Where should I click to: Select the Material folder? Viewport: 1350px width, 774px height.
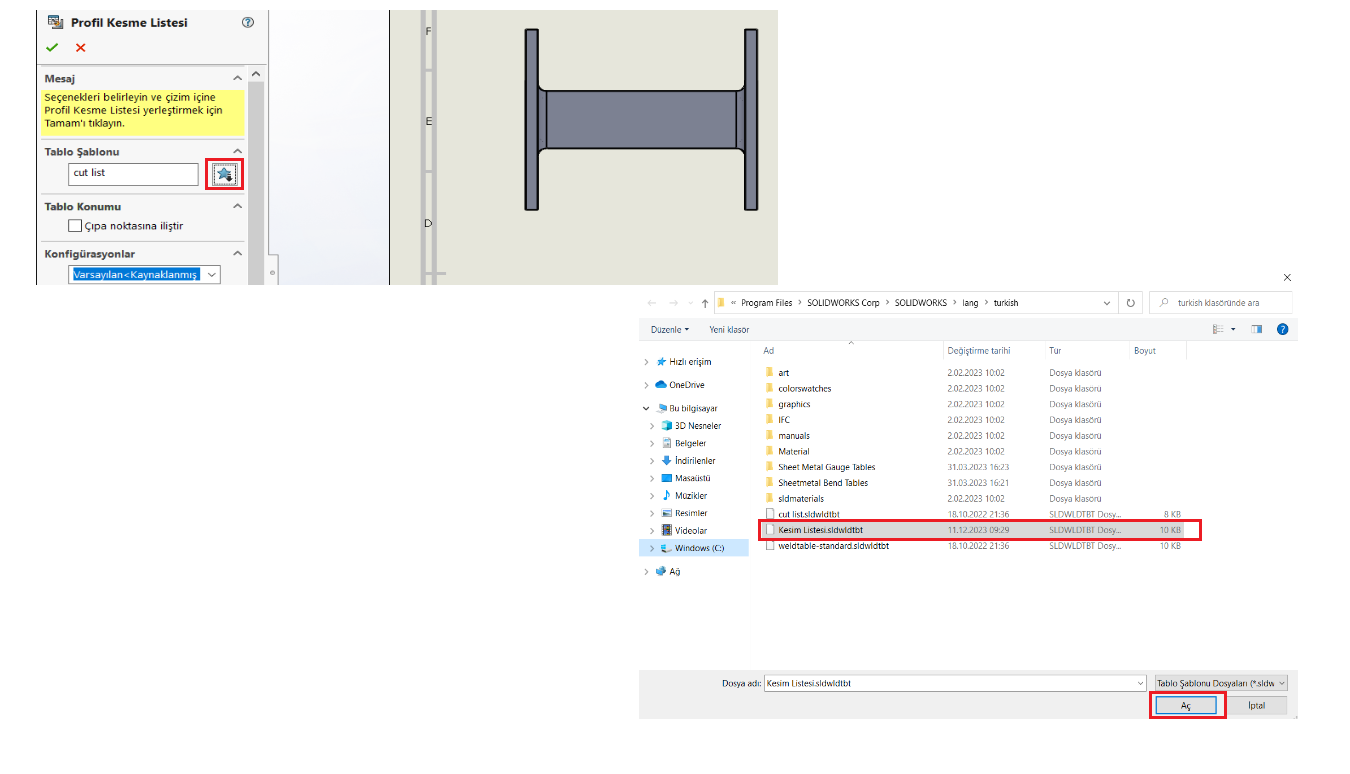794,452
